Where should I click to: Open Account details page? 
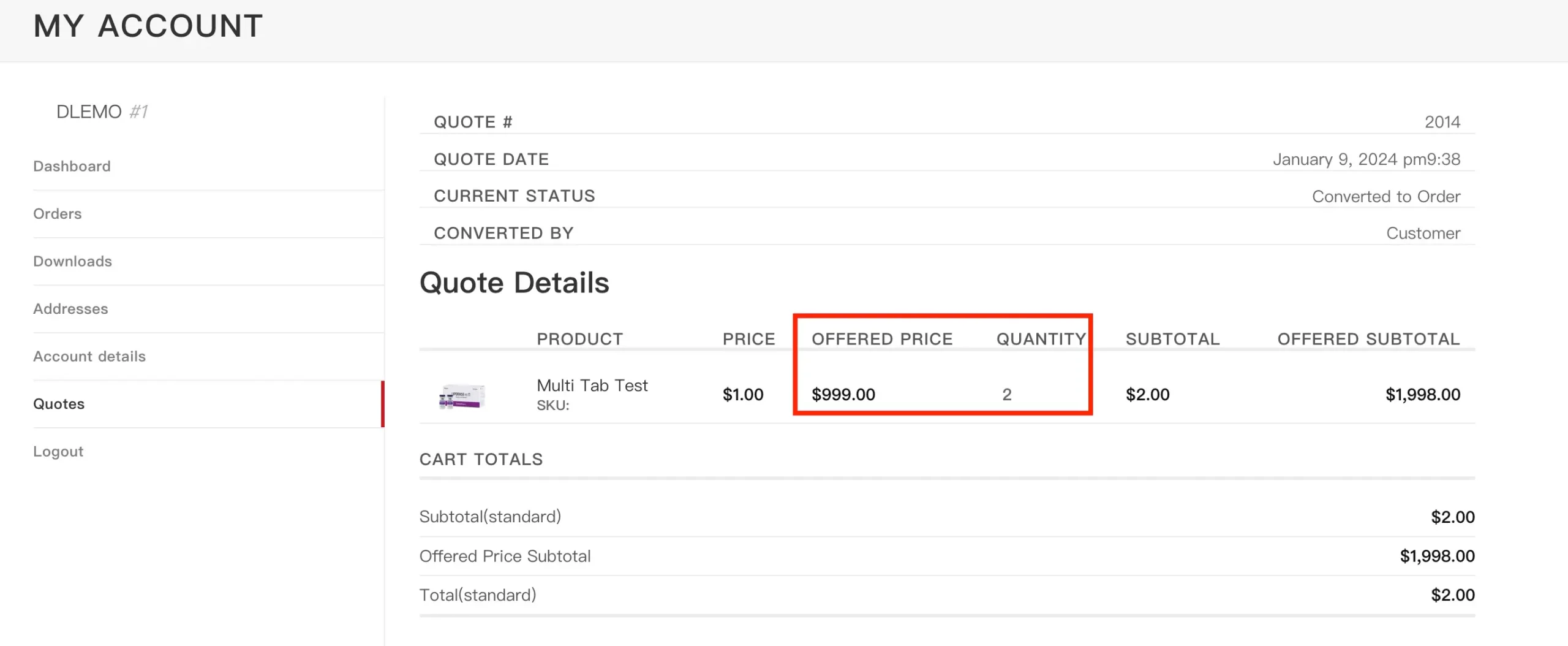tap(89, 356)
